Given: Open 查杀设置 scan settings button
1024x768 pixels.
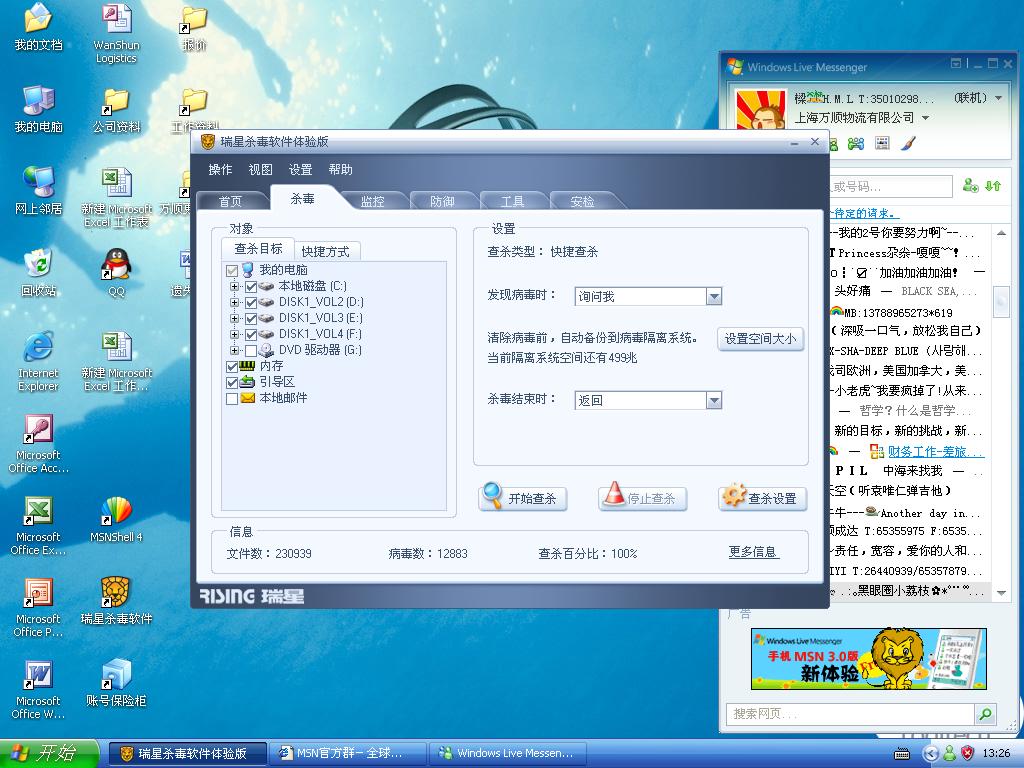Looking at the screenshot, I should [762, 498].
